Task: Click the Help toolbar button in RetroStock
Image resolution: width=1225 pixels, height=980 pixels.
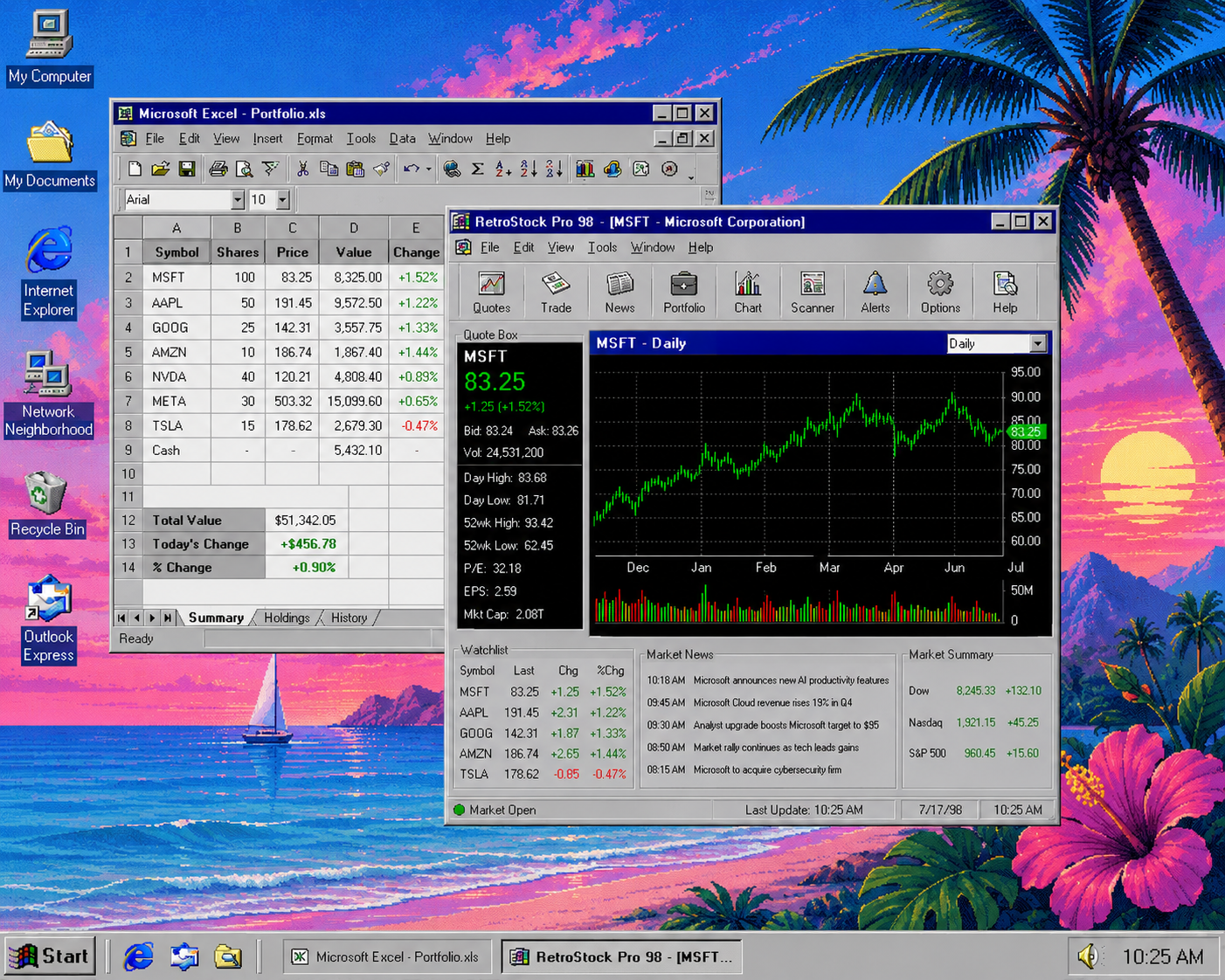Action: 1005,293
